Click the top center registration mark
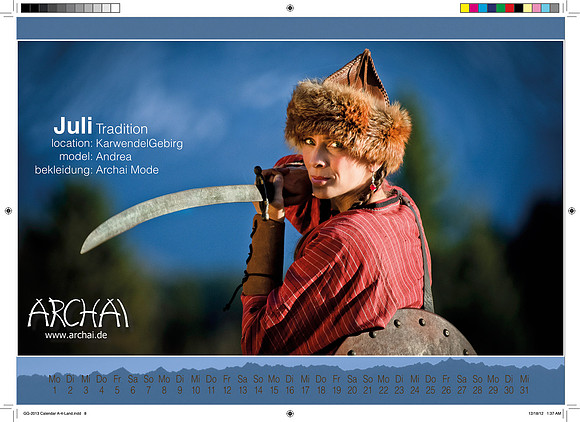The image size is (580, 422). [x=290, y=8]
